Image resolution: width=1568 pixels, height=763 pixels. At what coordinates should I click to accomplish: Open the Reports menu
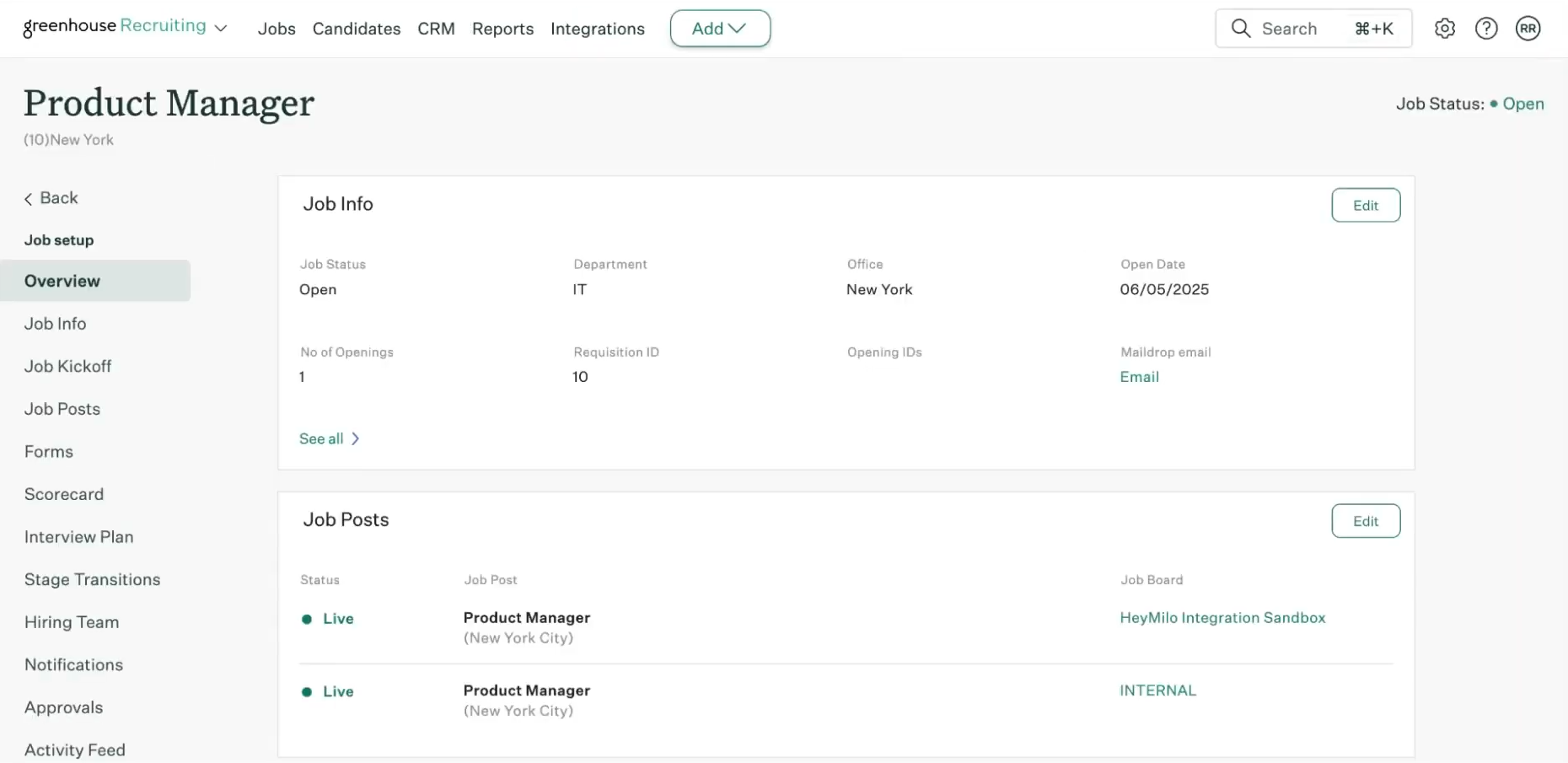502,29
